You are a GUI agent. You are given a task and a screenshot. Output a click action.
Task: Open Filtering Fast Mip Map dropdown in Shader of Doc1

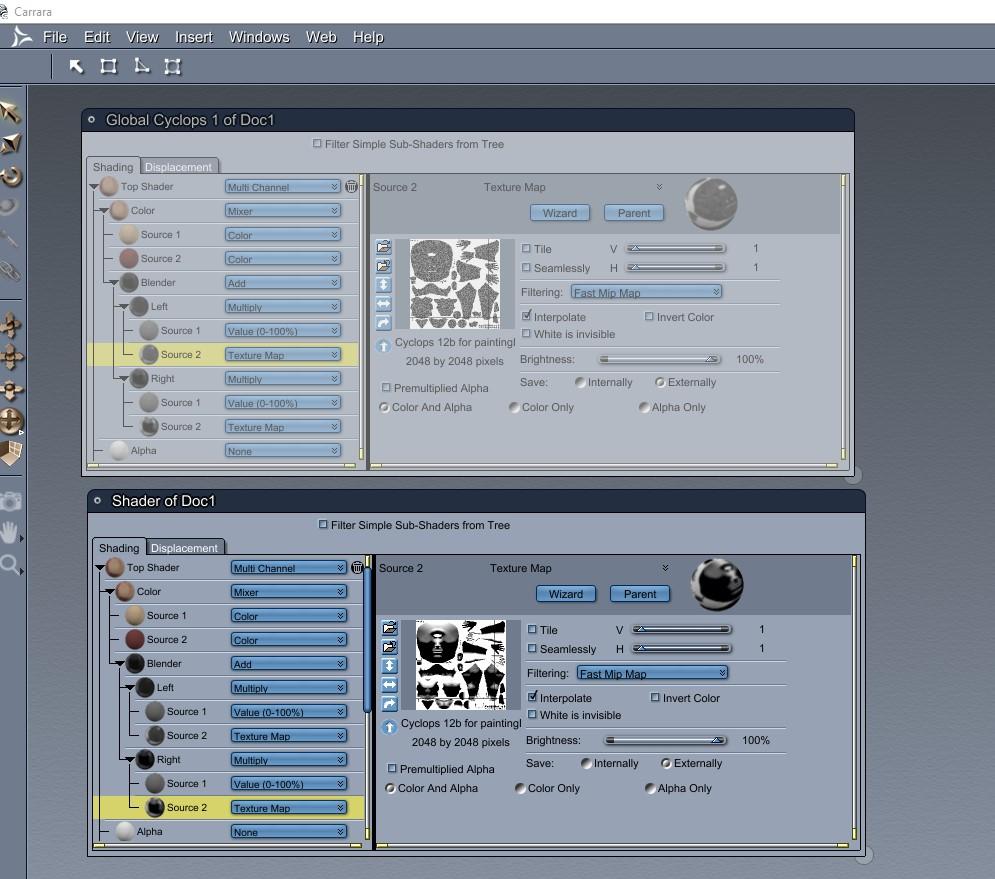(652, 673)
